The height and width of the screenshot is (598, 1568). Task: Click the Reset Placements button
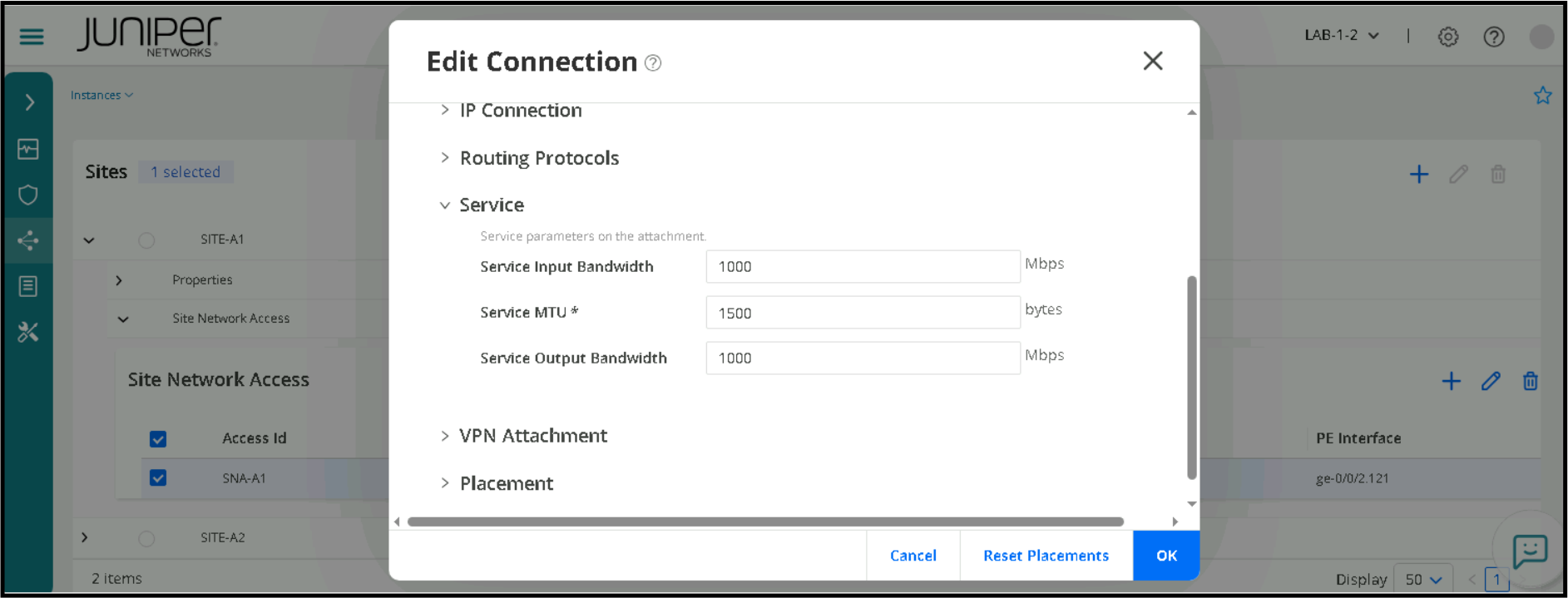coord(1046,556)
